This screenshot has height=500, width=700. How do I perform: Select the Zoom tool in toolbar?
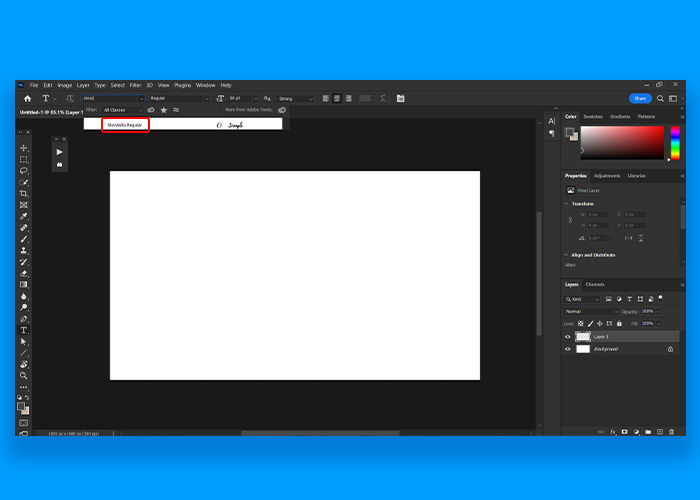point(24,375)
